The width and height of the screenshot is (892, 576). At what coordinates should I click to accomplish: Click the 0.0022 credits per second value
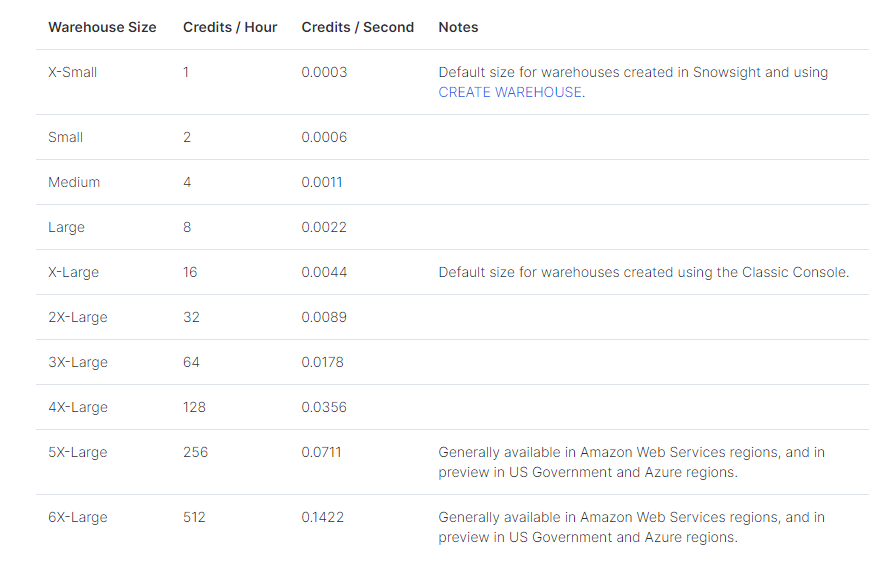click(324, 227)
